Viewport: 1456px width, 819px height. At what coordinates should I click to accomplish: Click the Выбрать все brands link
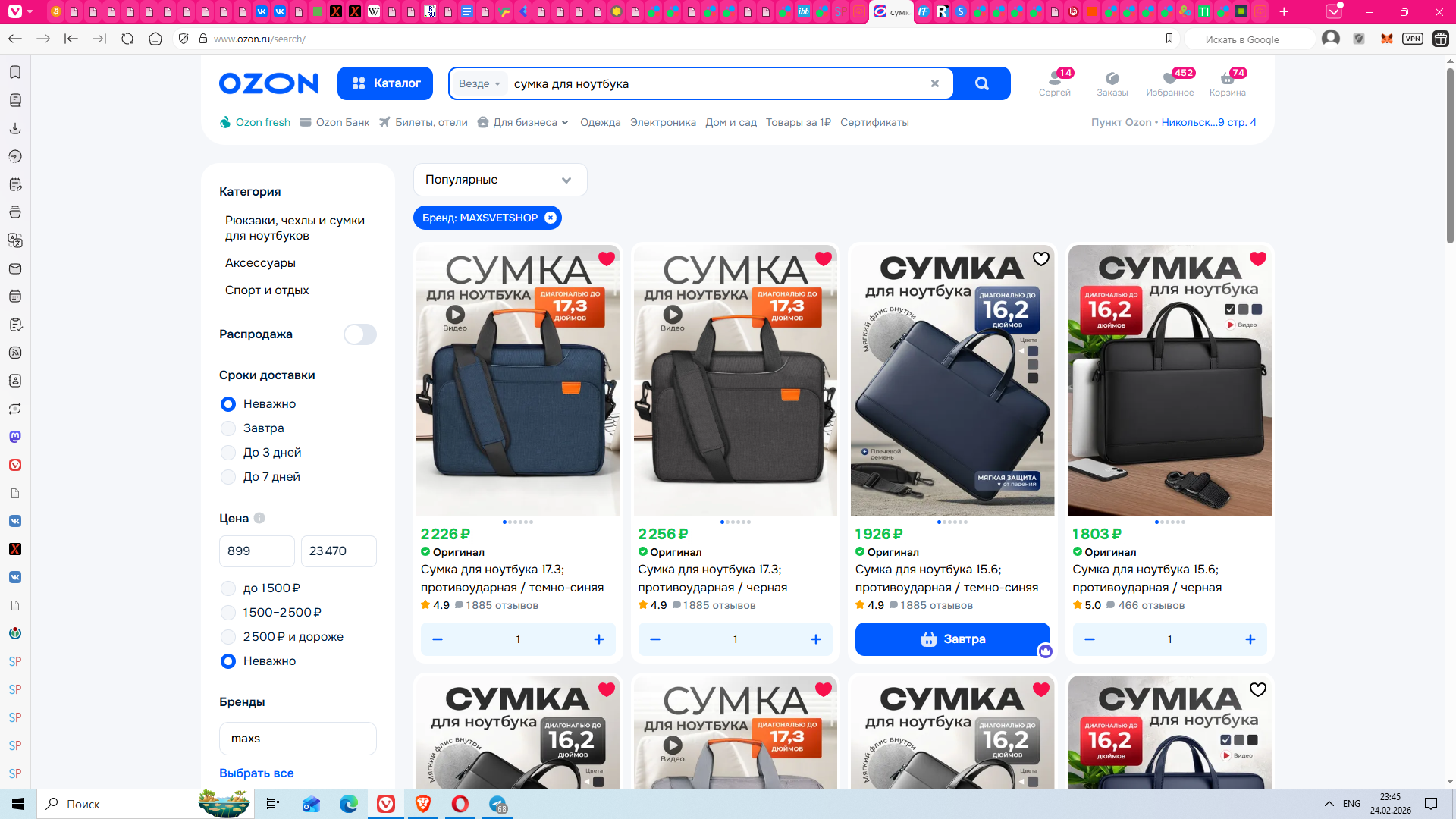[x=256, y=773]
